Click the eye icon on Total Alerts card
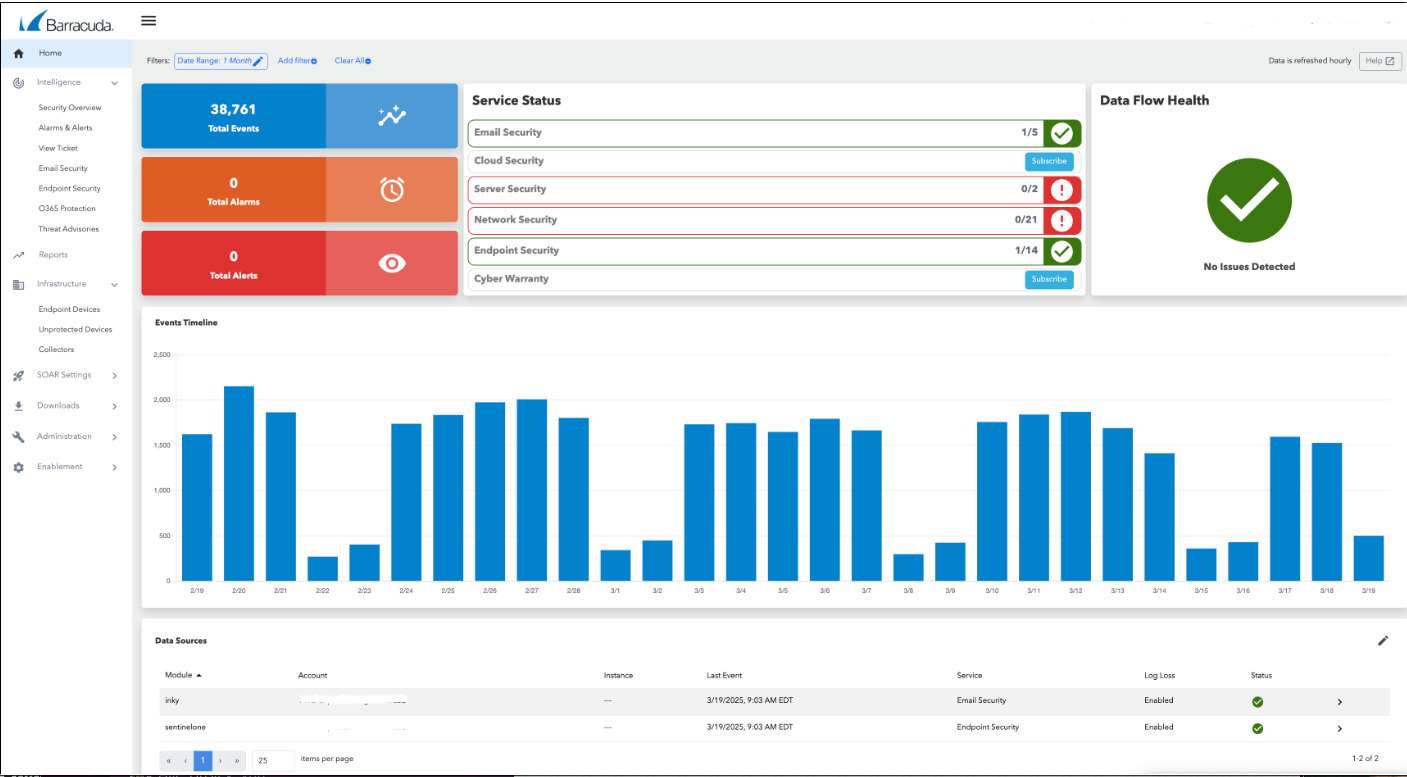Image resolution: width=1407 pixels, height=777 pixels. tap(391, 263)
